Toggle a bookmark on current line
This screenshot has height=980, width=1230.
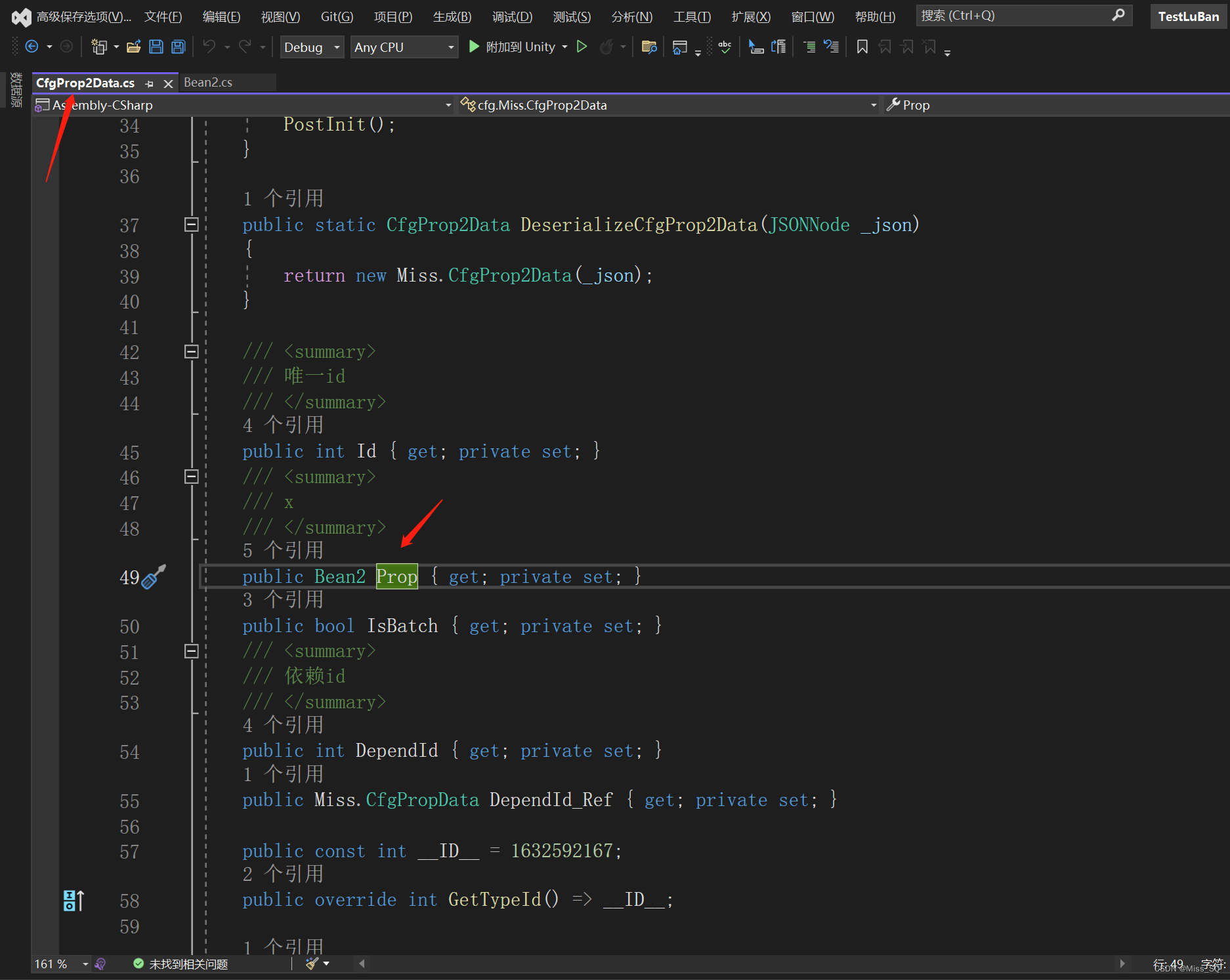click(x=862, y=47)
